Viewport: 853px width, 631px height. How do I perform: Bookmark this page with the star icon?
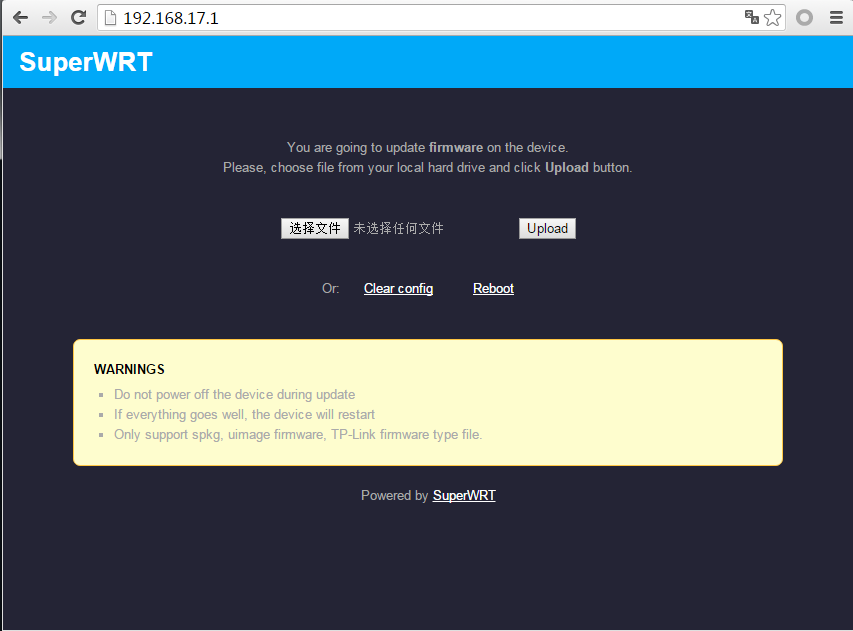pyautogui.click(x=772, y=18)
